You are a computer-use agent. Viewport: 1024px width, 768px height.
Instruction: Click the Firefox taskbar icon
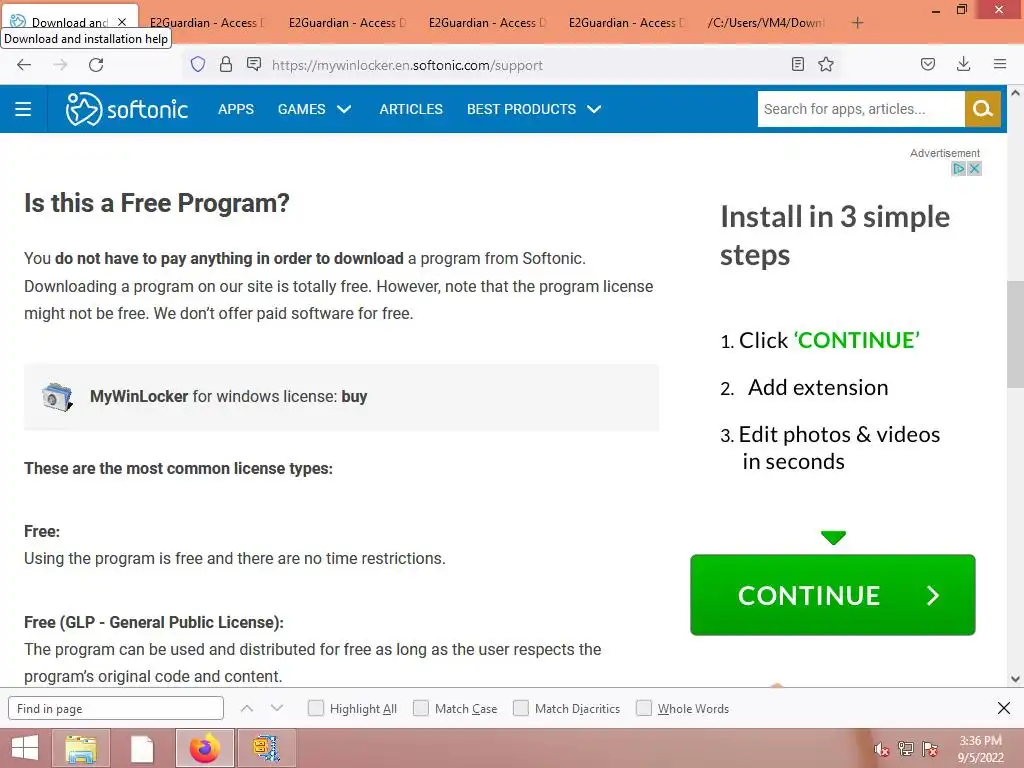pyautogui.click(x=205, y=748)
